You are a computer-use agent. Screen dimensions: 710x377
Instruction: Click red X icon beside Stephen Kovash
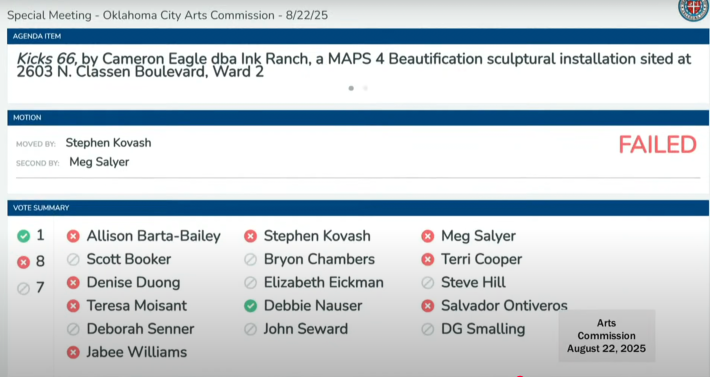250,236
